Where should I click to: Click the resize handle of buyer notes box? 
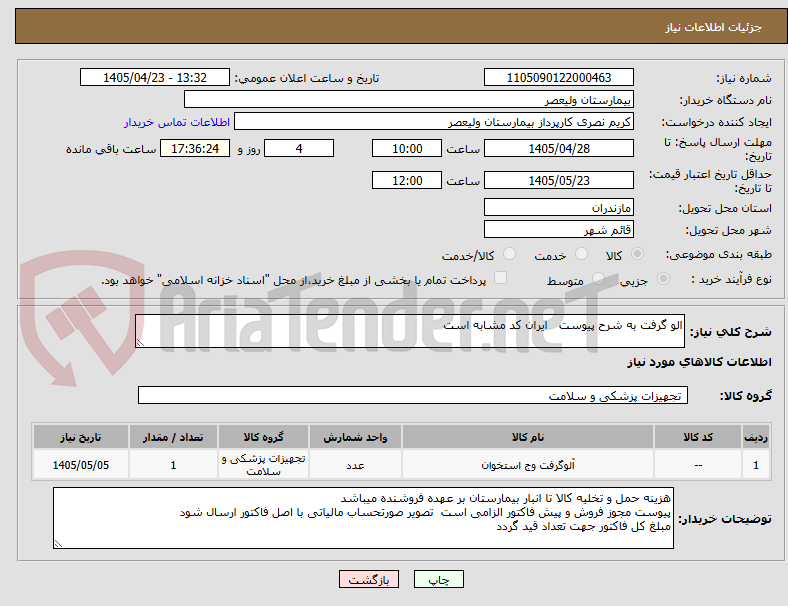coord(58,544)
